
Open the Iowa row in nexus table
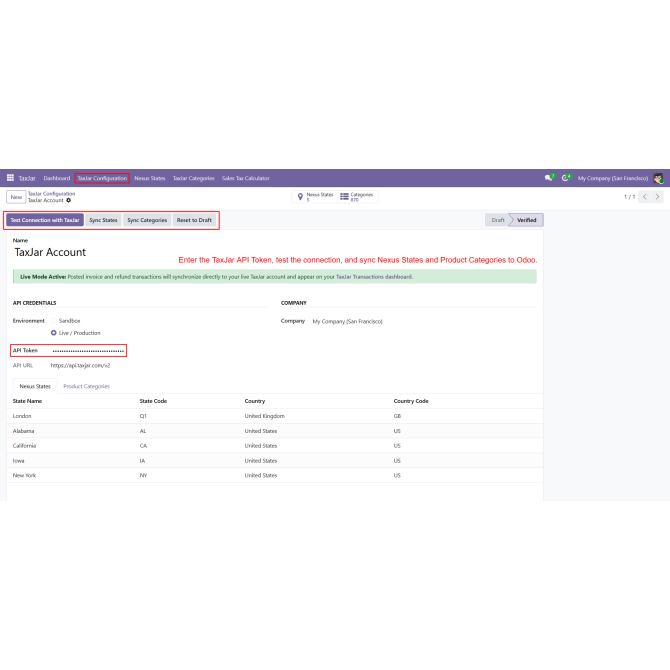(x=275, y=461)
